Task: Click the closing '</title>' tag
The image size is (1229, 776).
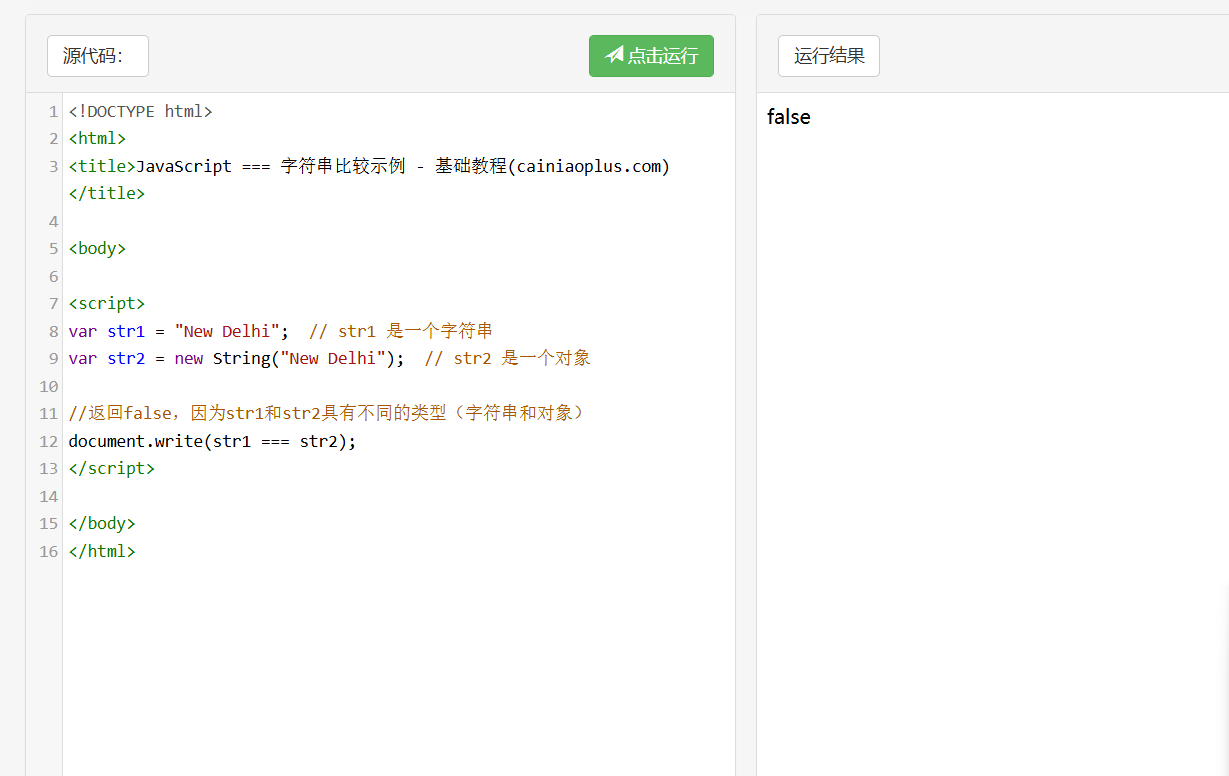Action: (x=107, y=193)
